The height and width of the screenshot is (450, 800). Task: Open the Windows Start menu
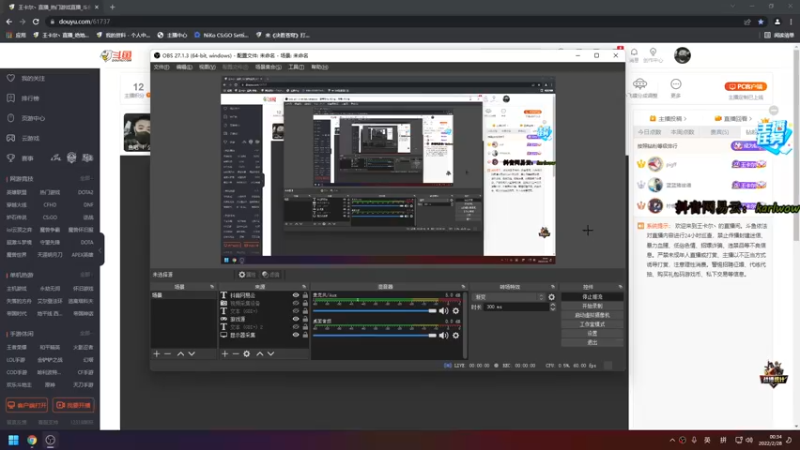13,440
